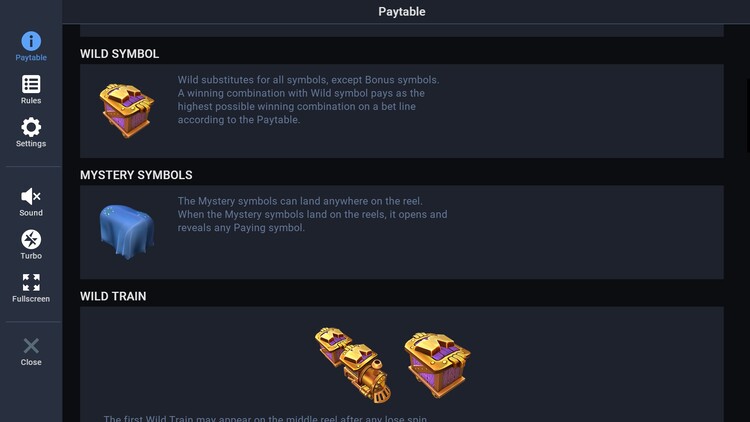Click the Paytable title at top
The height and width of the screenshot is (422, 750).
tap(401, 12)
